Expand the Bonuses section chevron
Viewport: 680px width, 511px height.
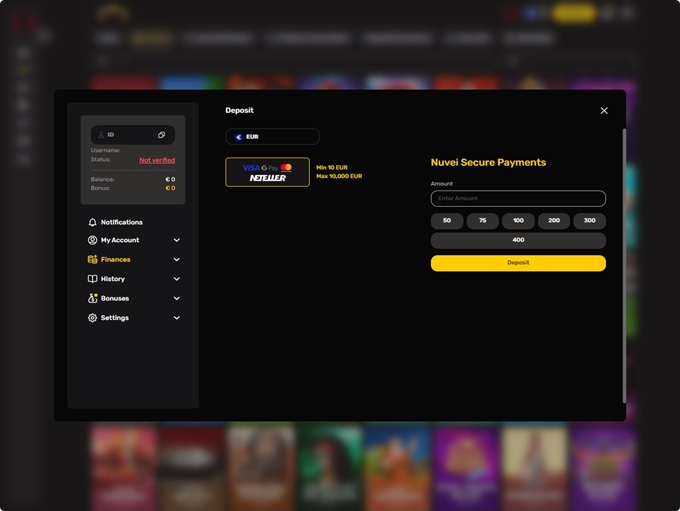pyautogui.click(x=177, y=298)
